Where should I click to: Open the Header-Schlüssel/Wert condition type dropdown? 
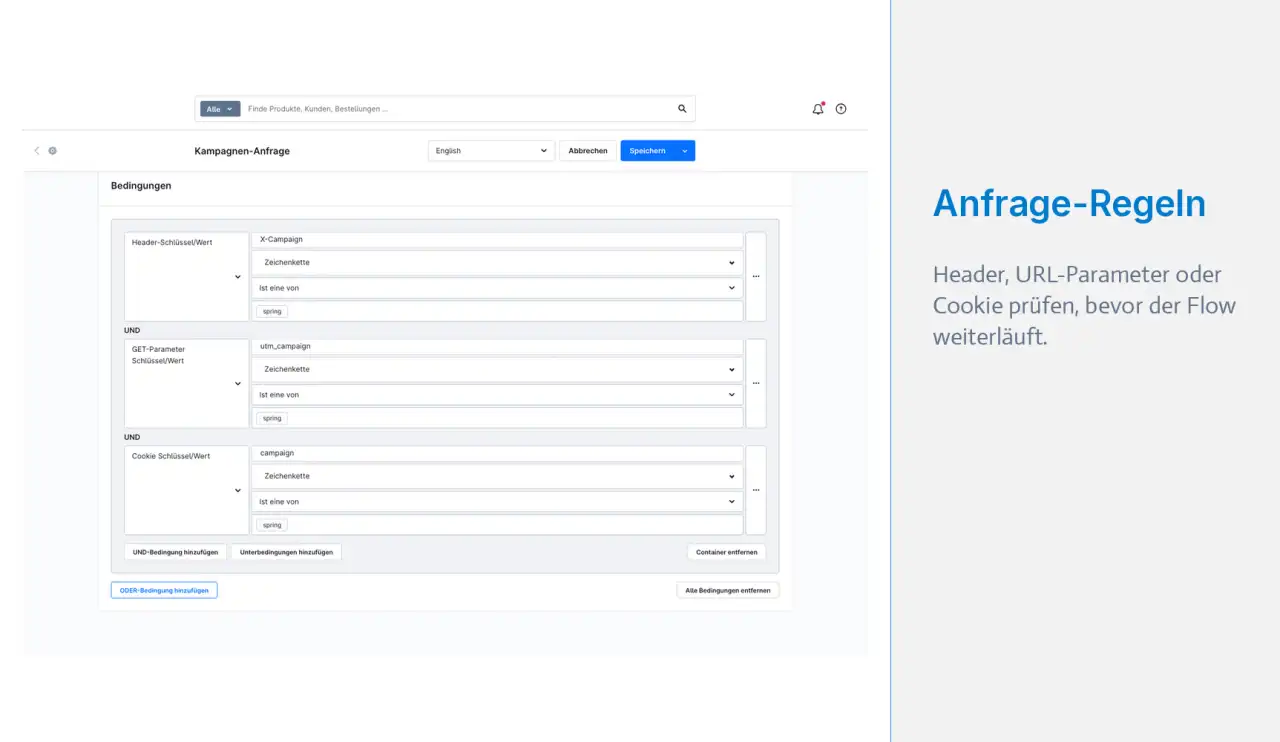pyautogui.click(x=186, y=277)
